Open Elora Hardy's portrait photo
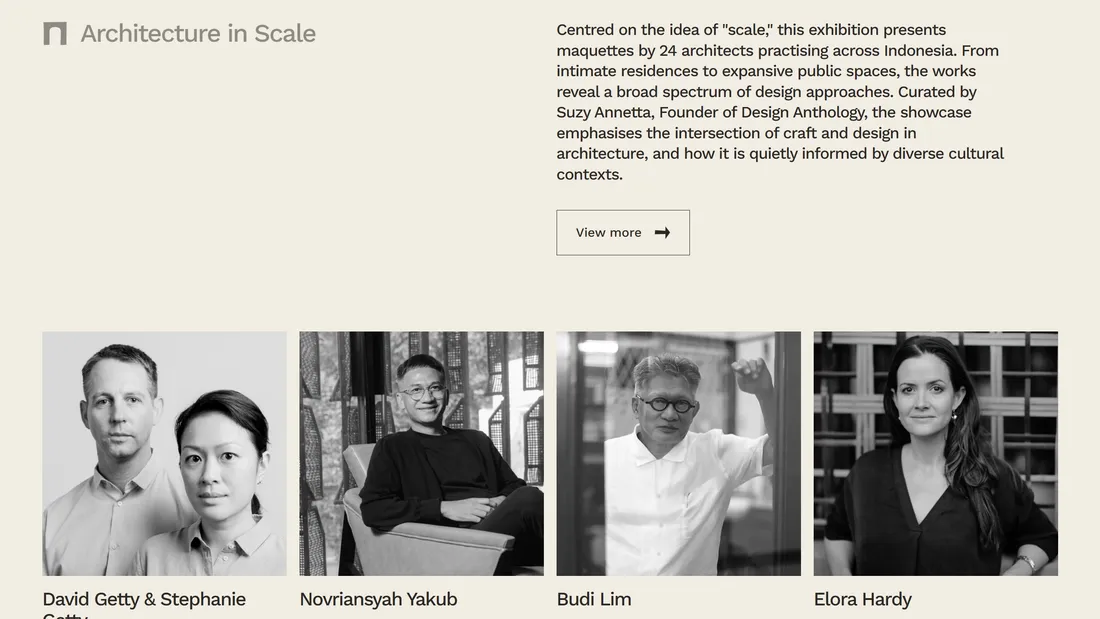Viewport: 1100px width, 619px height. pos(935,453)
